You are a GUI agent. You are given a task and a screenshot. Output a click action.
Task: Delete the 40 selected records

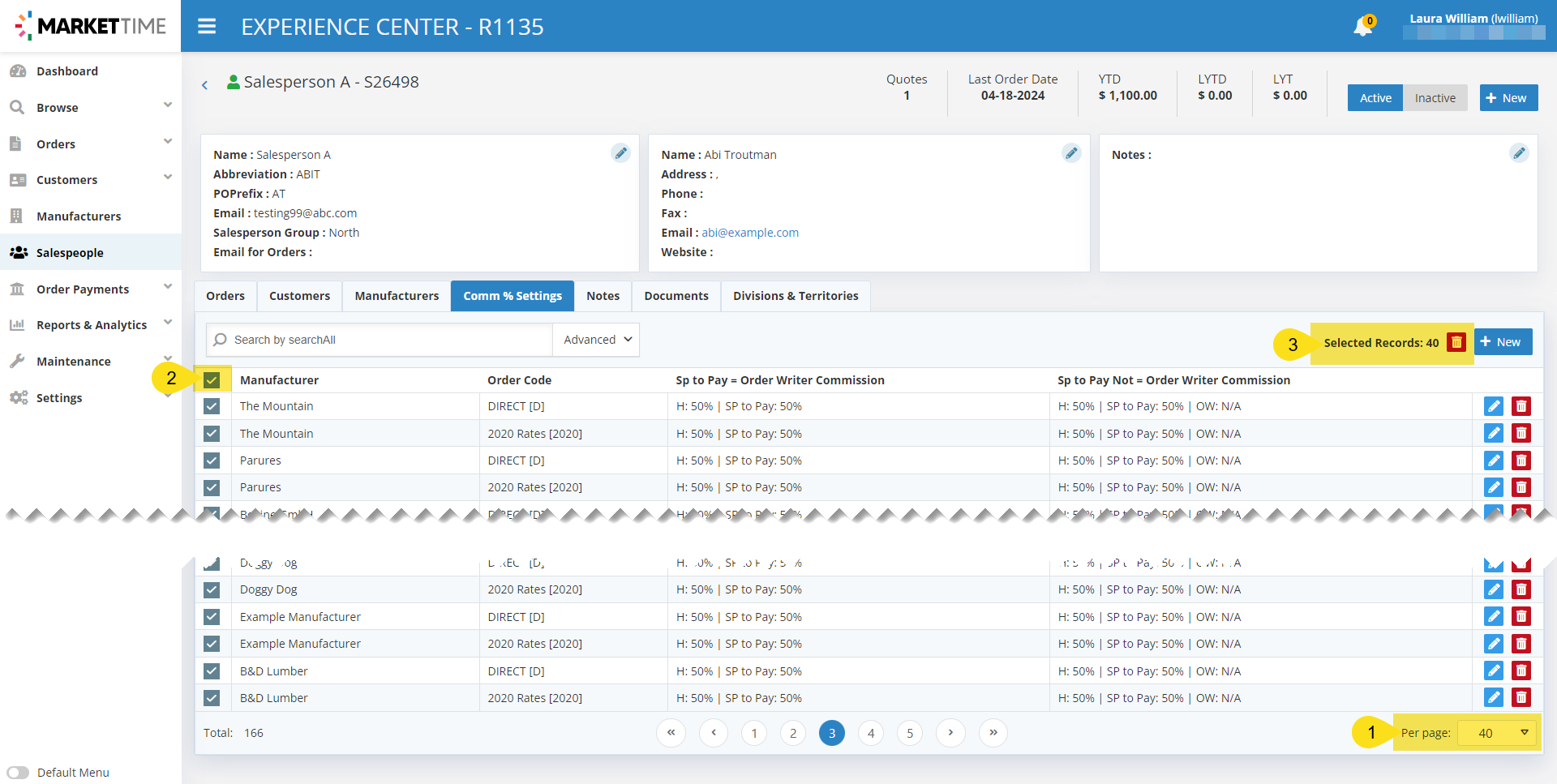1456,342
